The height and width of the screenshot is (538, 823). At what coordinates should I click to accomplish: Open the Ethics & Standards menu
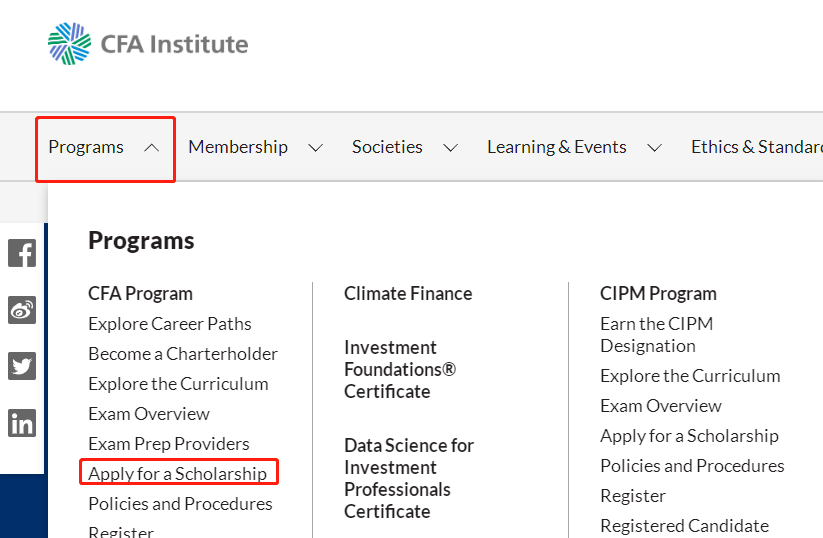tap(756, 147)
